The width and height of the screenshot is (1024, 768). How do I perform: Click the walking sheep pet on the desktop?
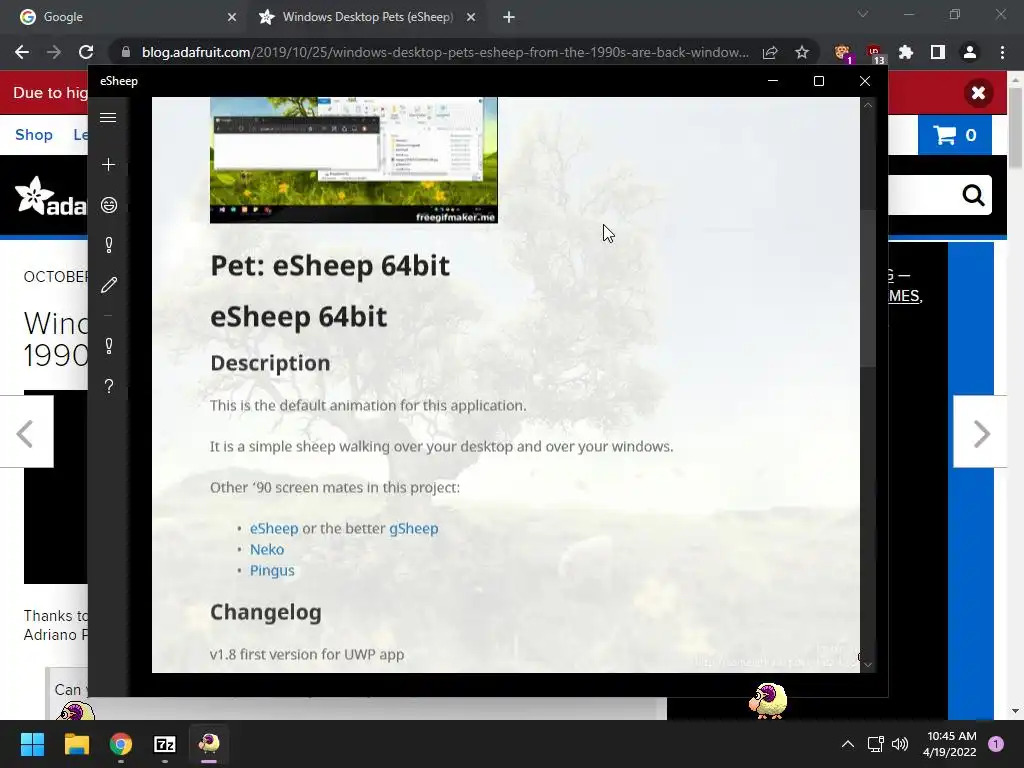[x=768, y=701]
